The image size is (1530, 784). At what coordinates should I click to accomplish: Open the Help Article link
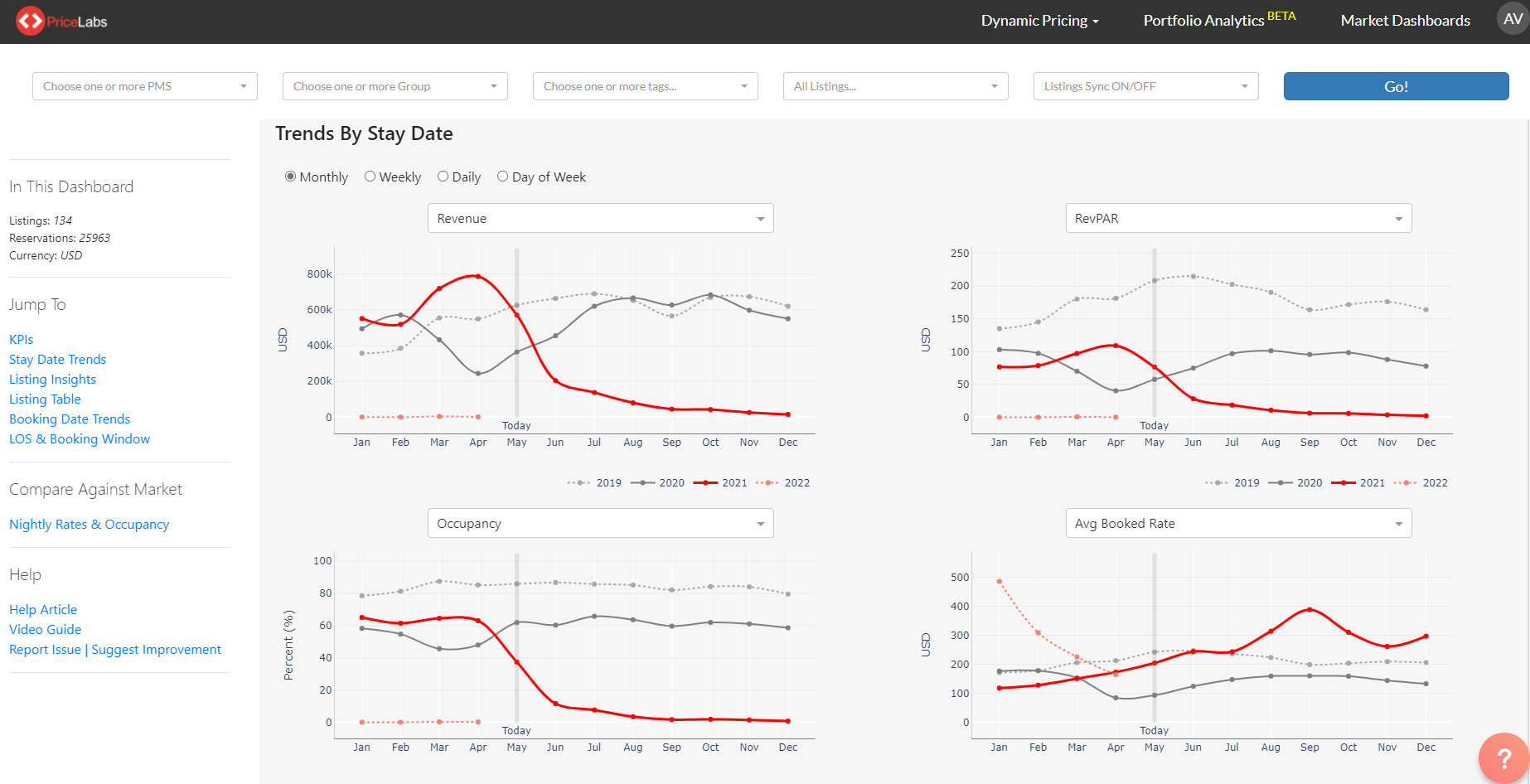point(43,609)
